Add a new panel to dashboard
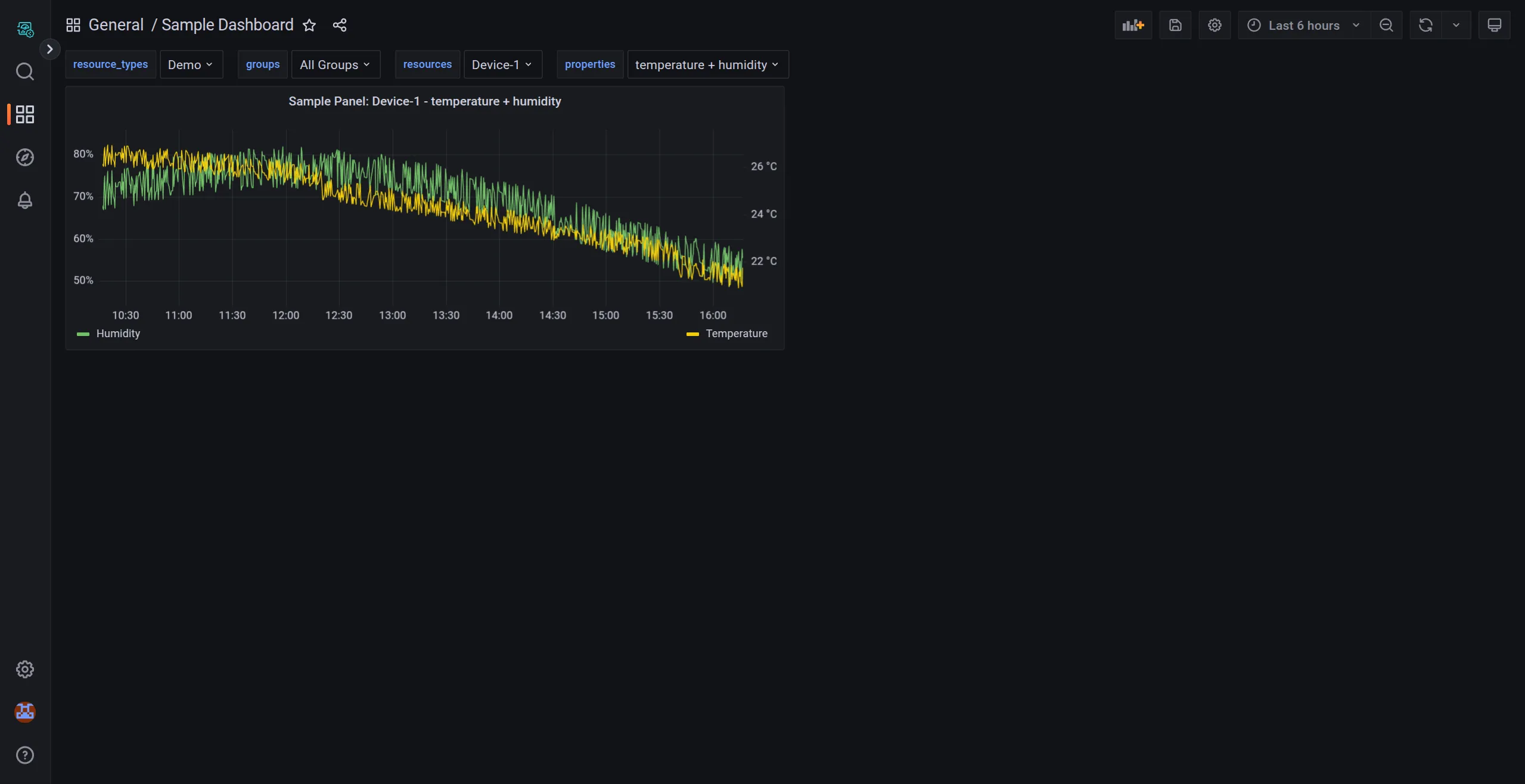Image resolution: width=1525 pixels, height=784 pixels. click(x=1133, y=25)
